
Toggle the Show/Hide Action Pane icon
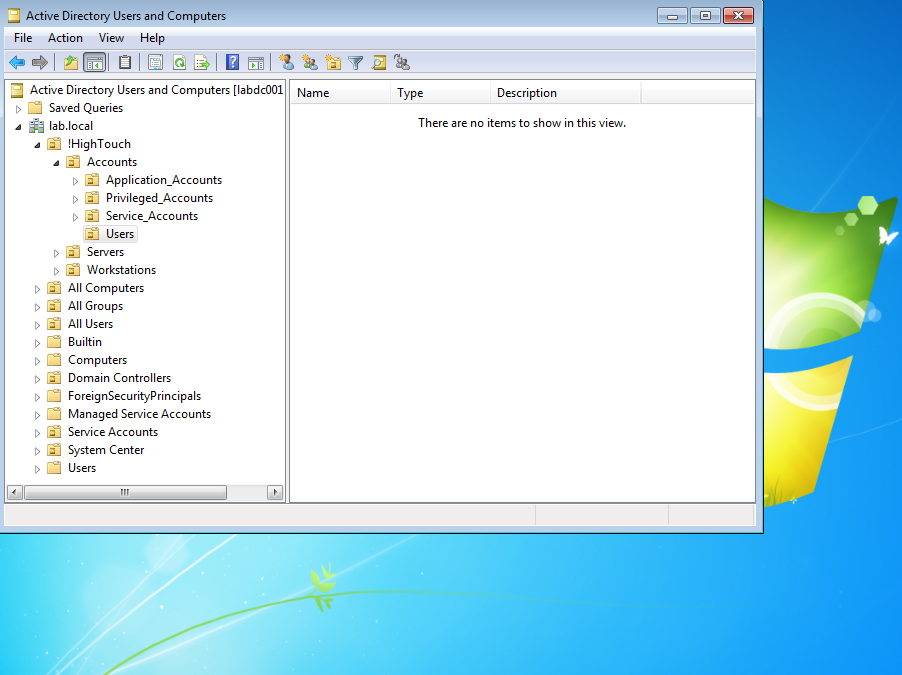[x=256, y=62]
